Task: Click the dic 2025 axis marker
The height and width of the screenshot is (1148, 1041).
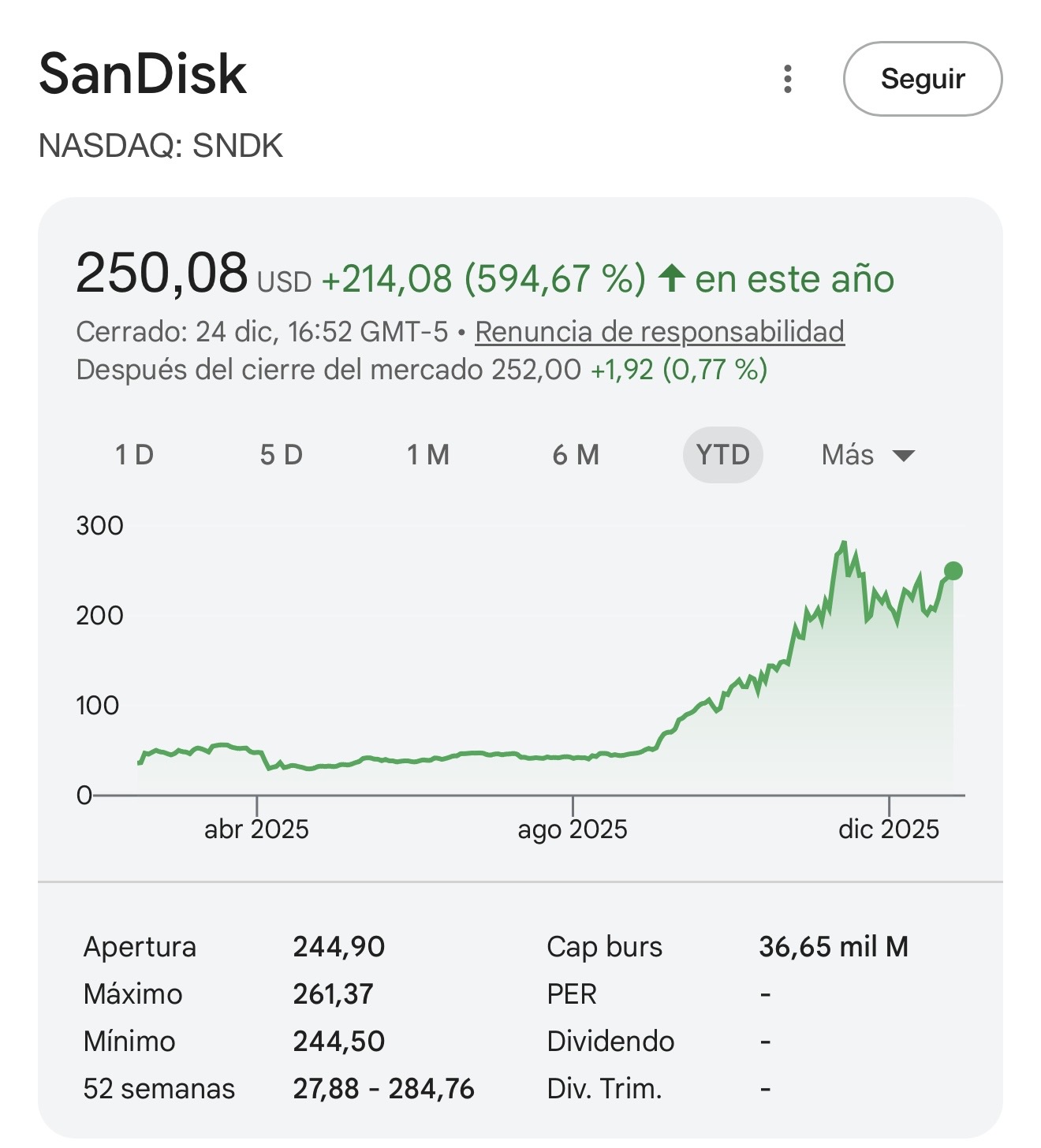Action: (889, 829)
